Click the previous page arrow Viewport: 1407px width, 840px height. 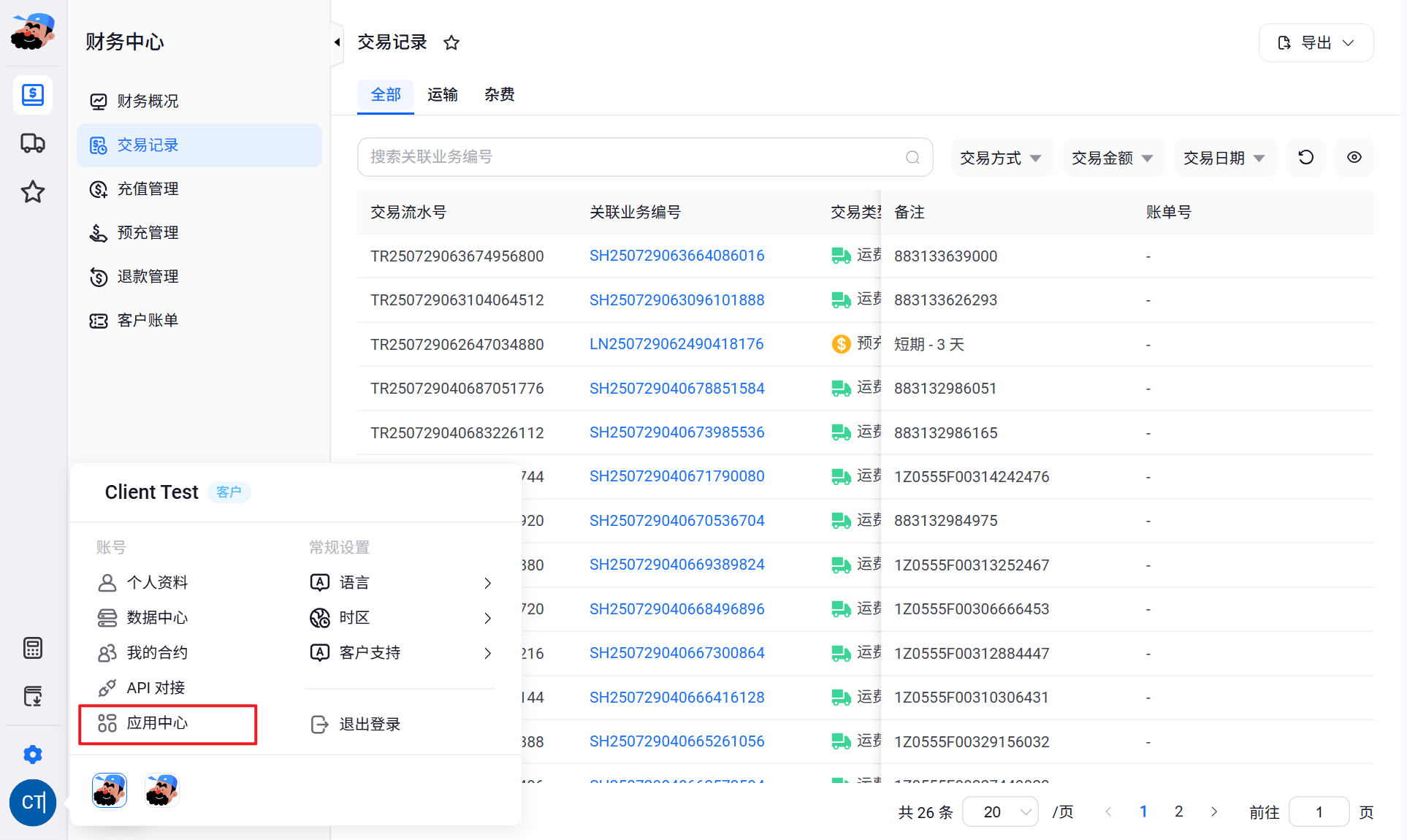pos(1108,812)
